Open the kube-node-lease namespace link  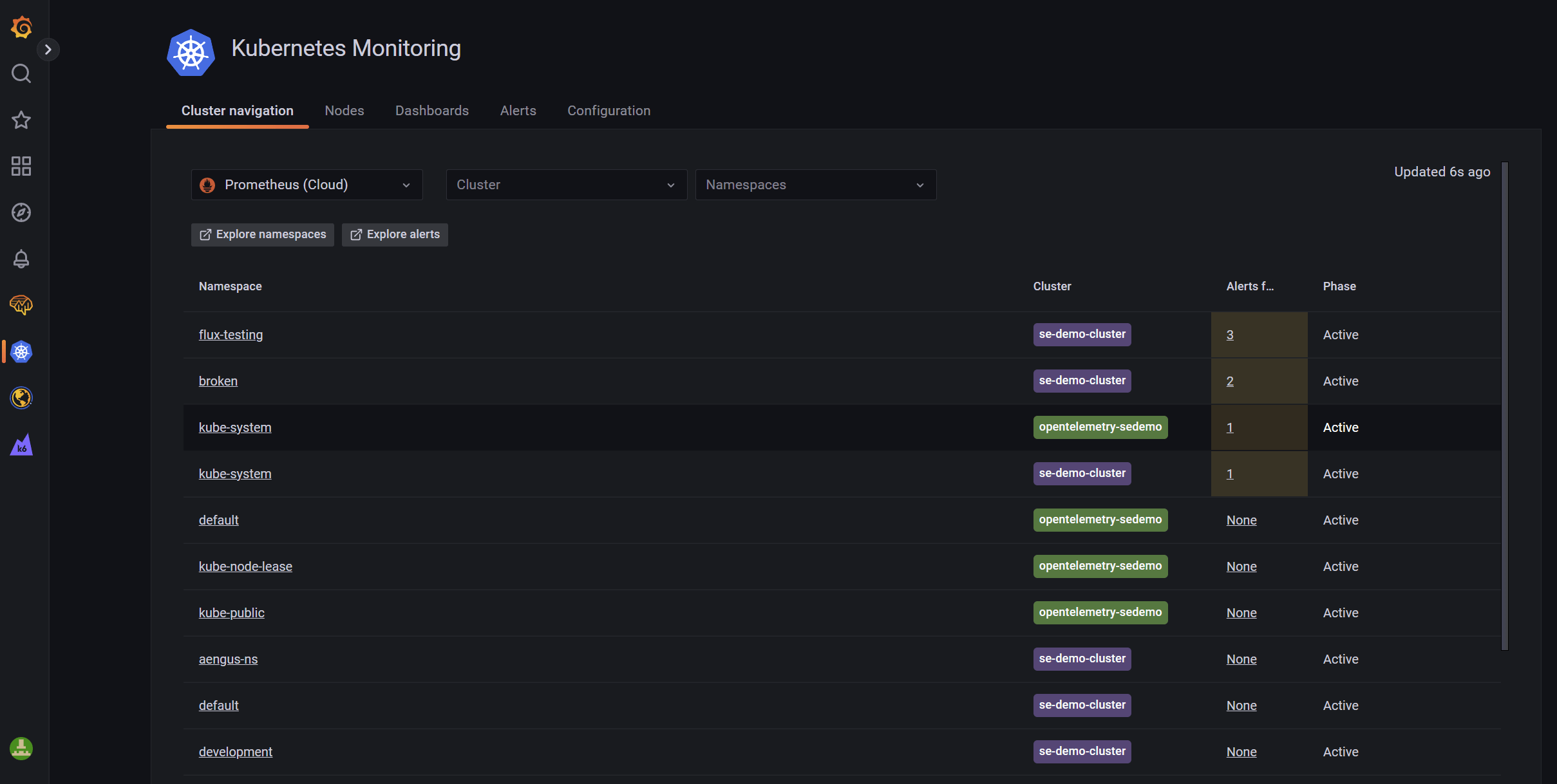click(245, 566)
